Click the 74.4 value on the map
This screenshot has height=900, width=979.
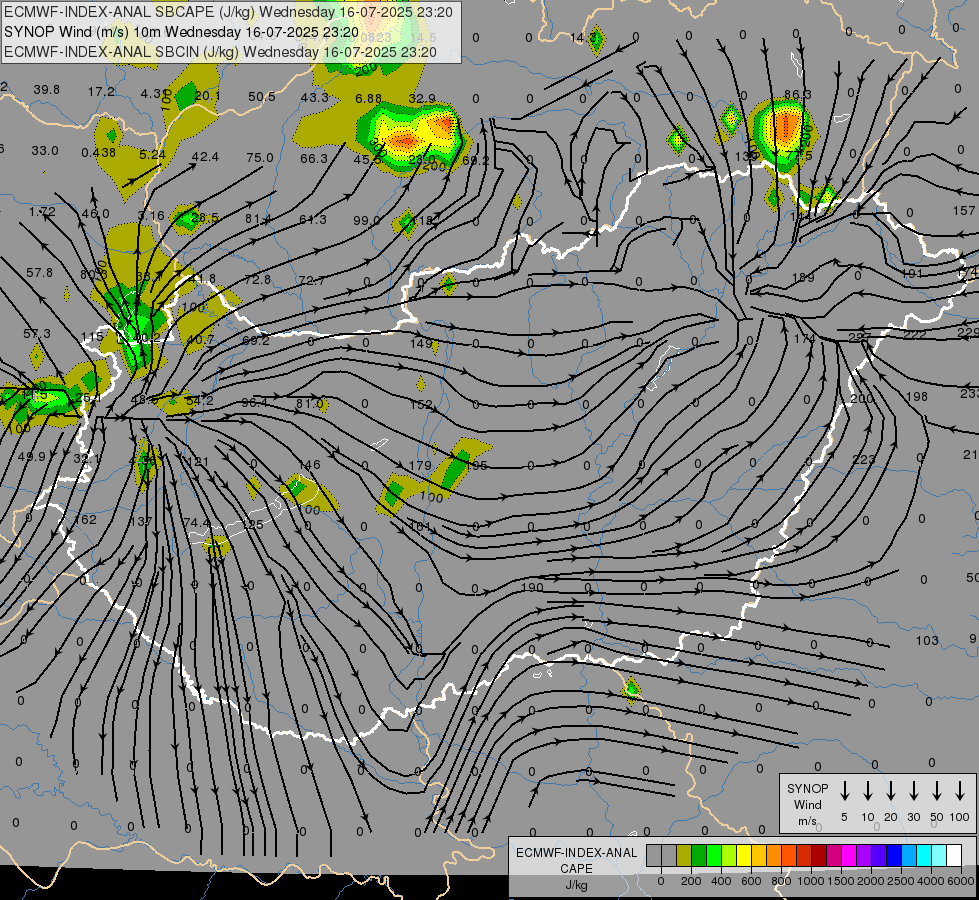pyautogui.click(x=197, y=522)
